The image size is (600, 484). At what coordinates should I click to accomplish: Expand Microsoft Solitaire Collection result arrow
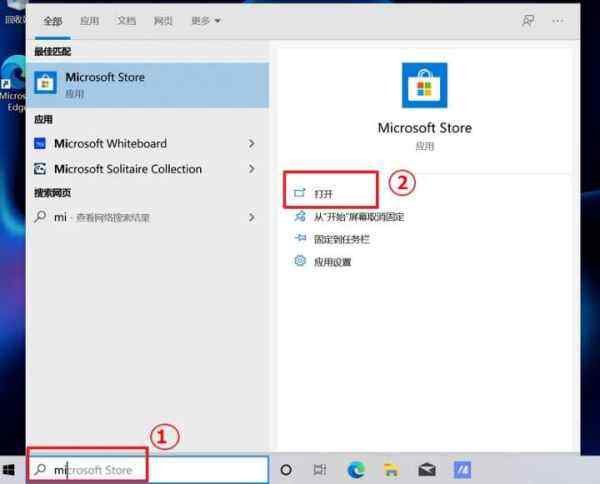(251, 169)
